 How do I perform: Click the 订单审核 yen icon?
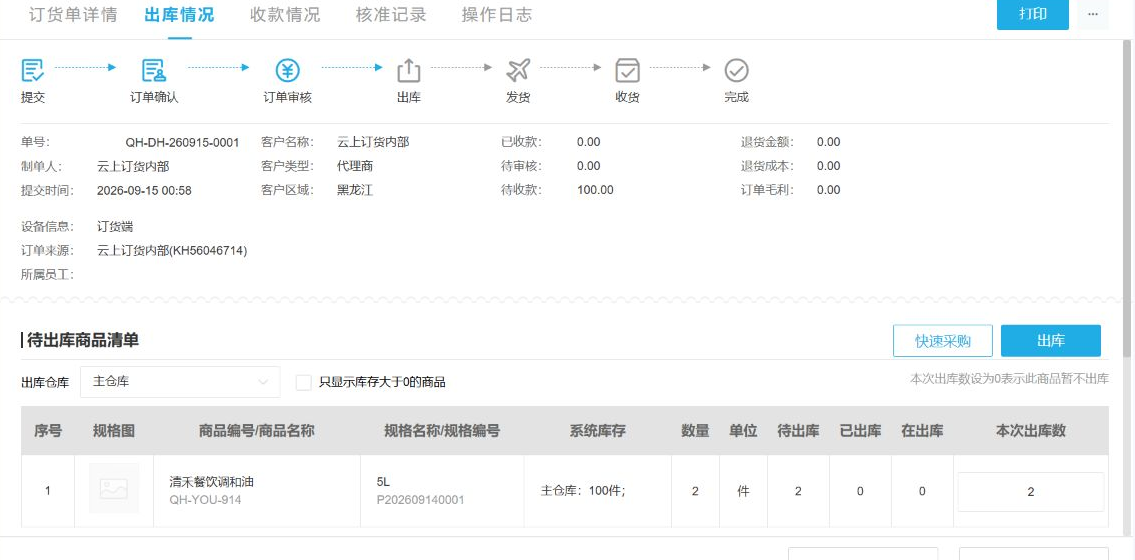[x=287, y=70]
